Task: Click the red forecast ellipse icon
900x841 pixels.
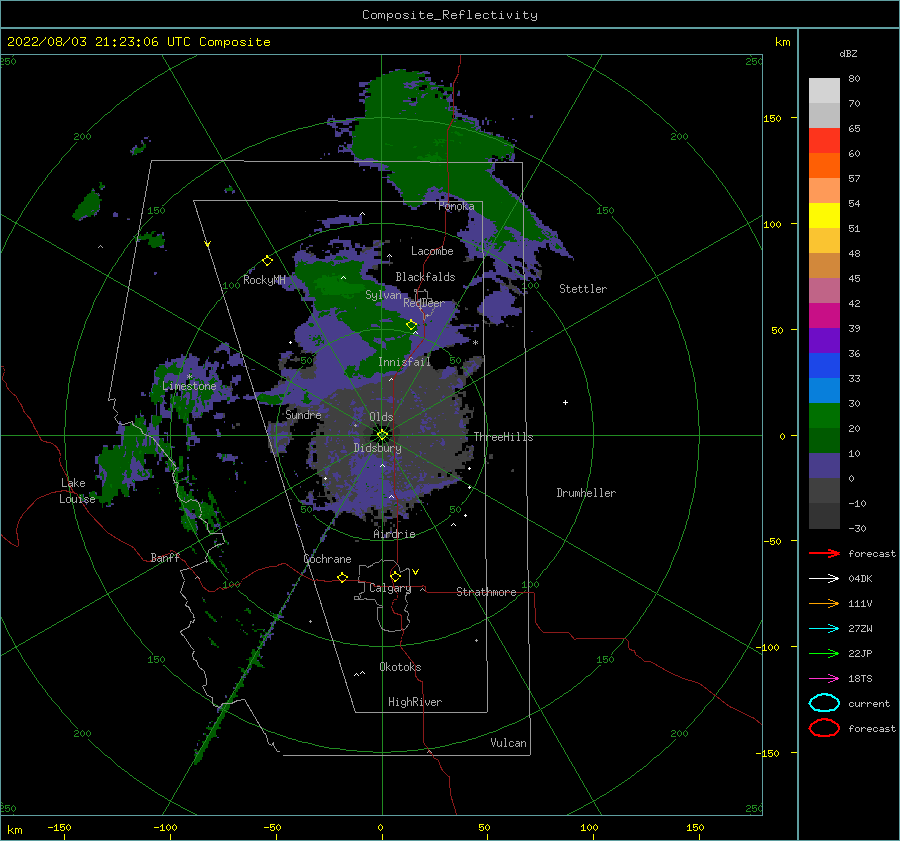Action: click(x=824, y=728)
